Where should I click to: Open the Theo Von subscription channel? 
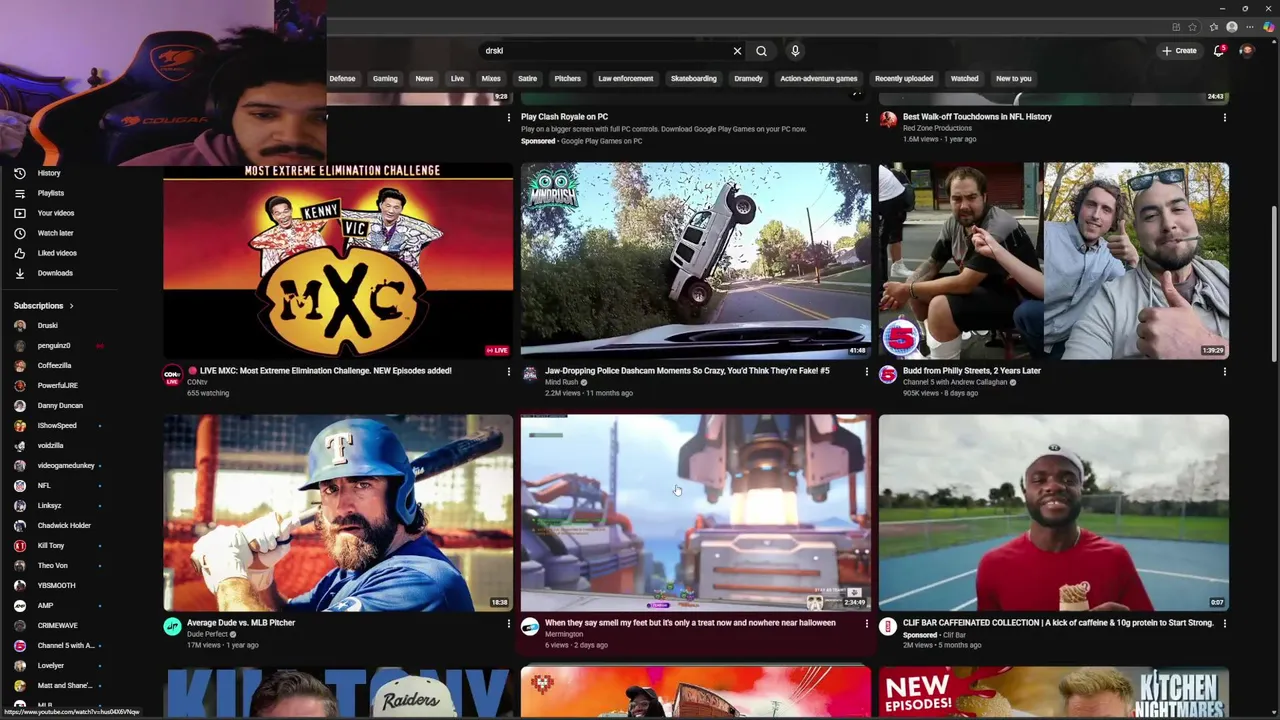click(x=52, y=566)
